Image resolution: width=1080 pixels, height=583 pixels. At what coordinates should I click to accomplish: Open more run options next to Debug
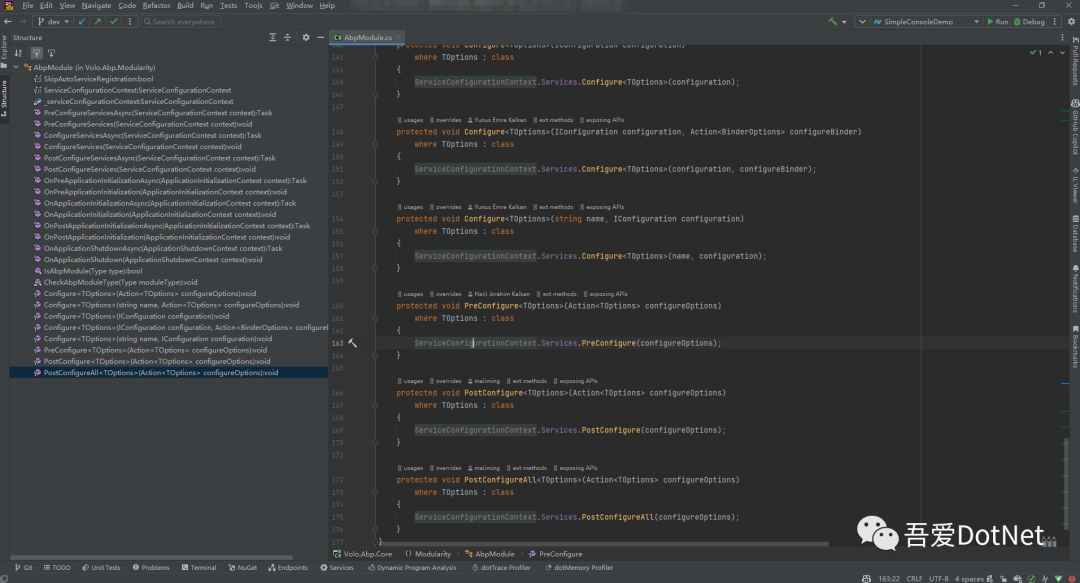pos(1055,22)
